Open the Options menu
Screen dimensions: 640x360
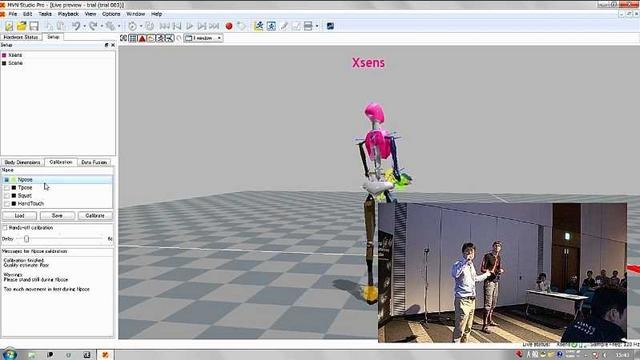pyautogui.click(x=111, y=14)
